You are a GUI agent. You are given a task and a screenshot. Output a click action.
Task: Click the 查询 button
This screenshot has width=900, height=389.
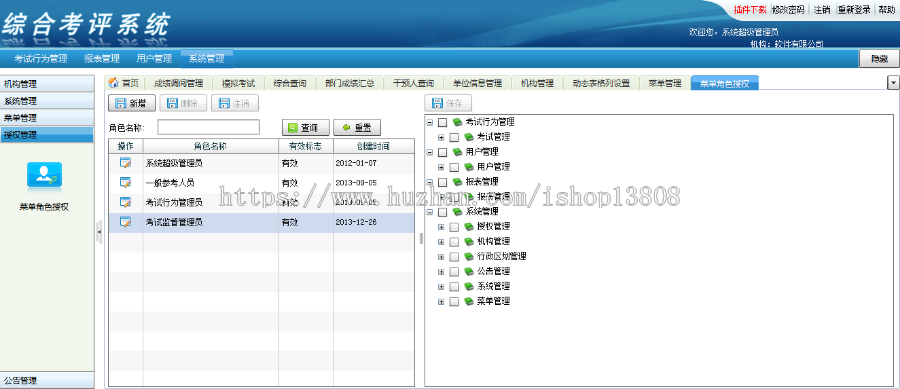click(306, 127)
